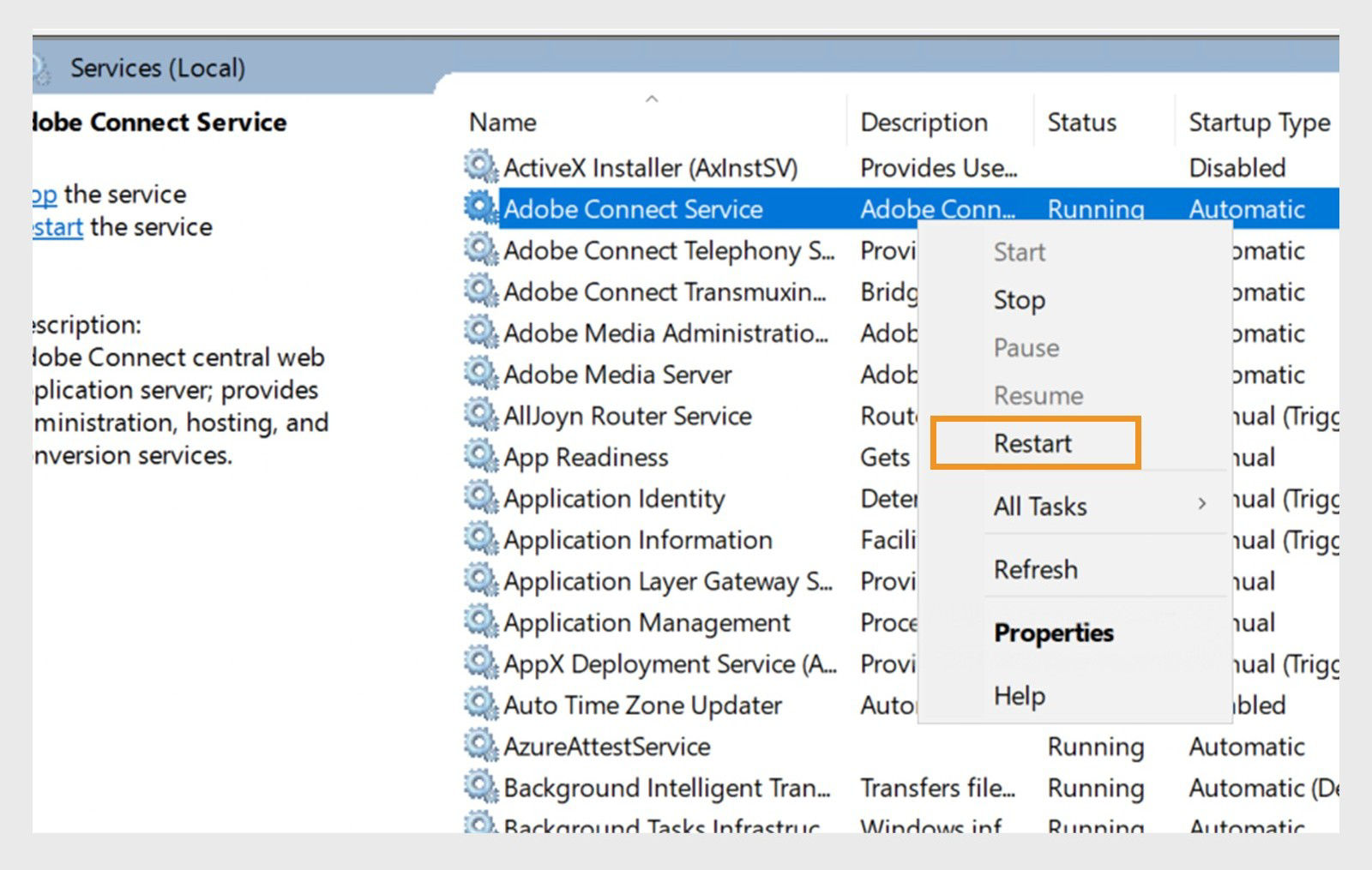Choose Stop in the context menu
The height and width of the screenshot is (870, 1372).
(1019, 300)
